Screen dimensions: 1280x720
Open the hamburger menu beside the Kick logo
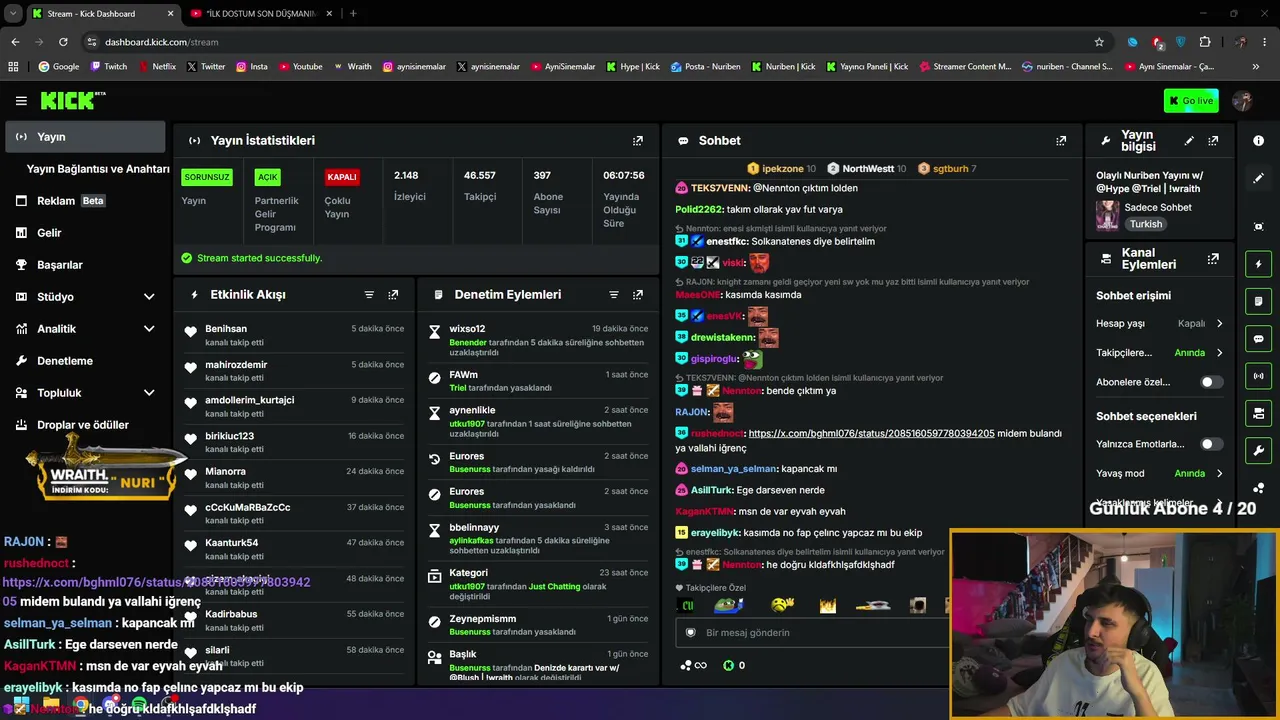(x=21, y=101)
